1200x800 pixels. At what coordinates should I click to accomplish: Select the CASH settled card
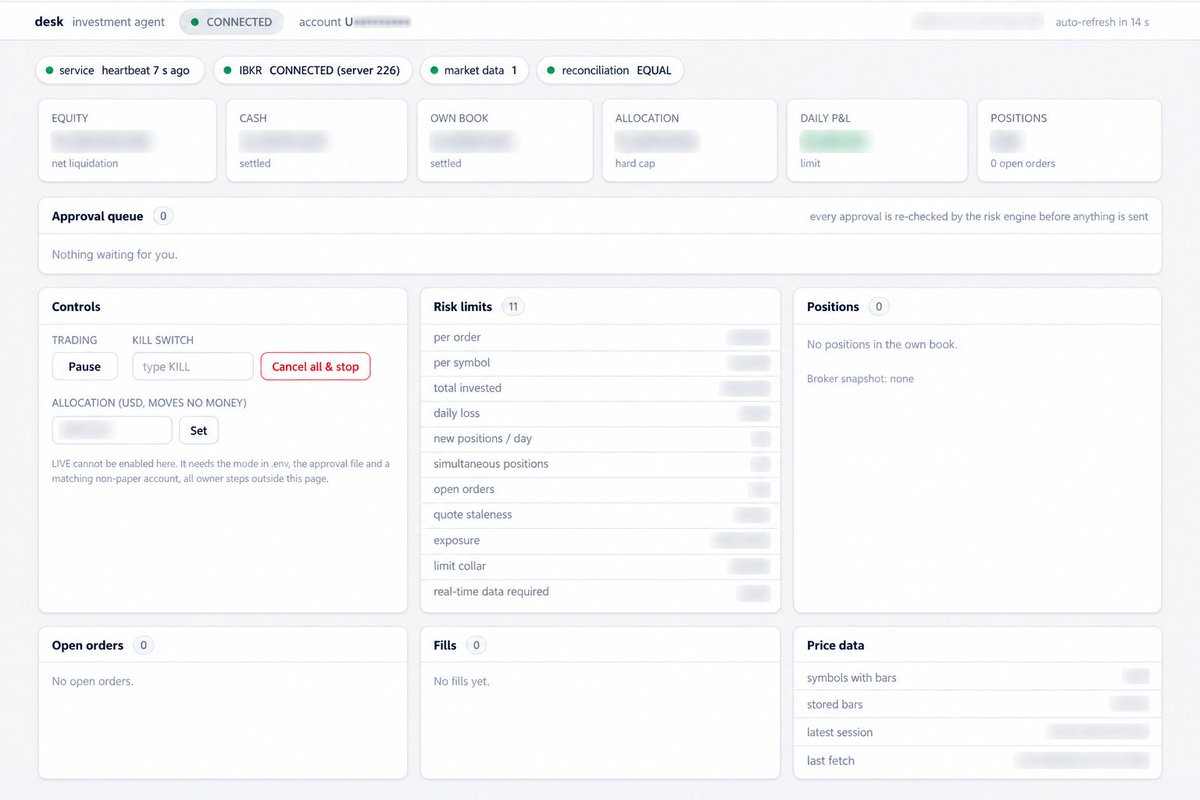coord(317,140)
